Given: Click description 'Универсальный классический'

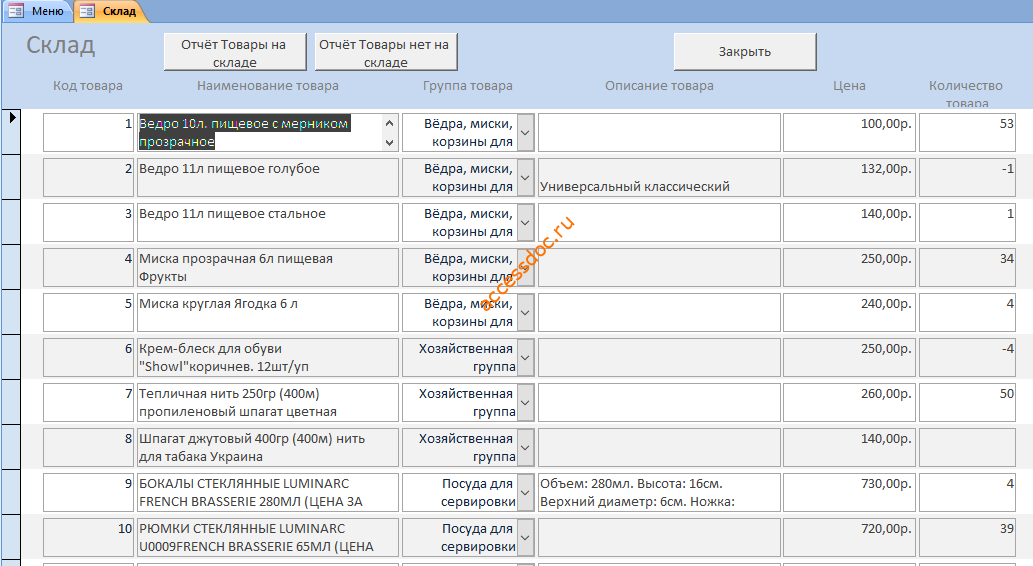Looking at the screenshot, I should pyautogui.click(x=659, y=177).
